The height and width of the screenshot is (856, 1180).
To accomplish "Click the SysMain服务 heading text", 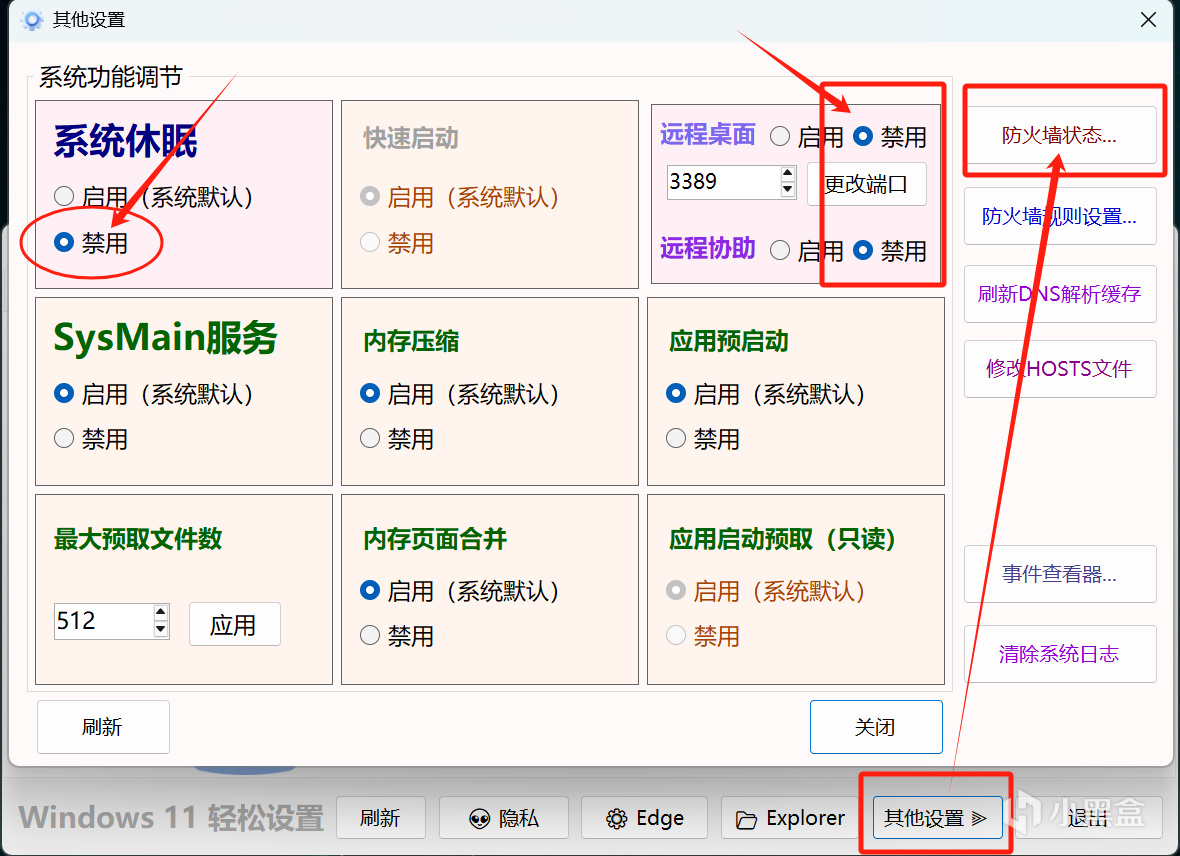I will (x=166, y=338).
